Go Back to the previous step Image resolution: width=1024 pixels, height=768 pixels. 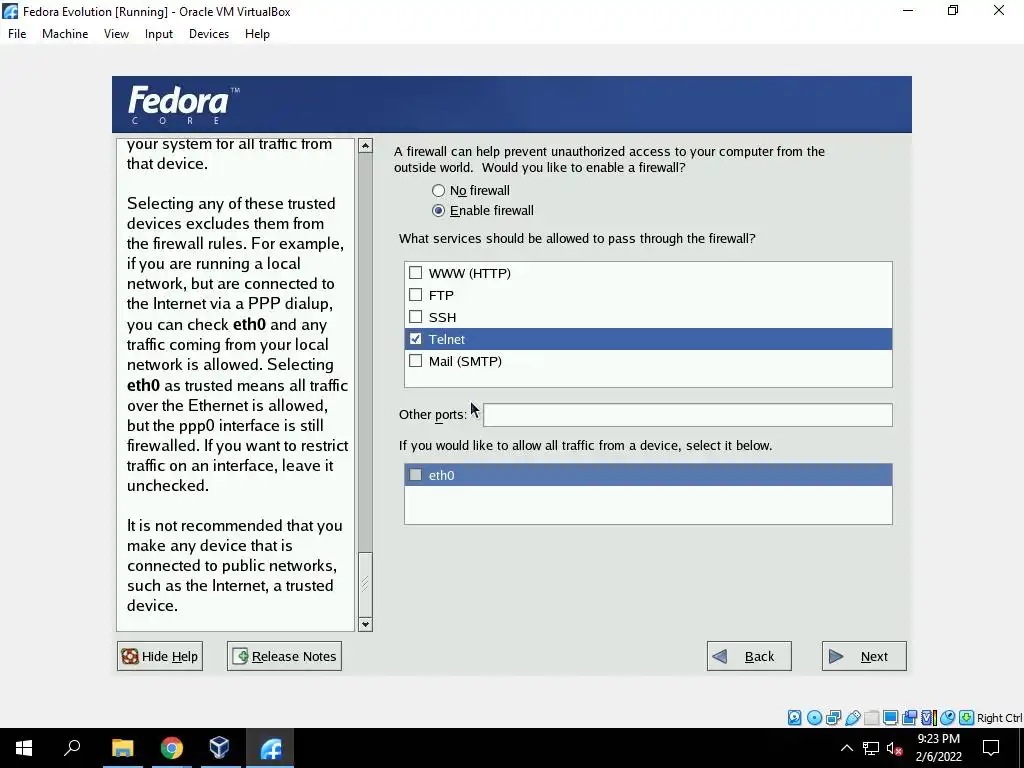pyautogui.click(x=749, y=656)
